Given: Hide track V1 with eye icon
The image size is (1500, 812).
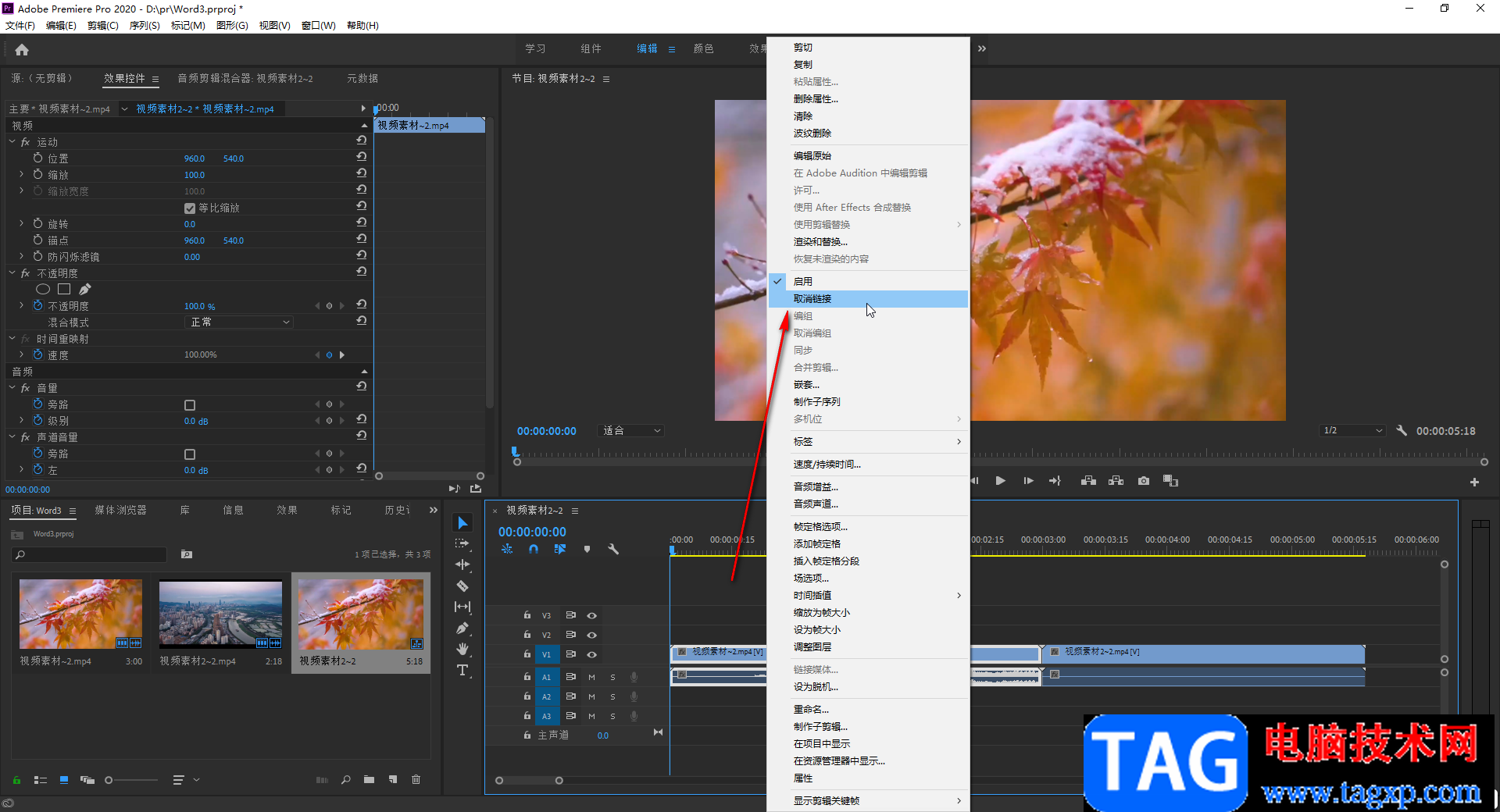Looking at the screenshot, I should (x=591, y=654).
